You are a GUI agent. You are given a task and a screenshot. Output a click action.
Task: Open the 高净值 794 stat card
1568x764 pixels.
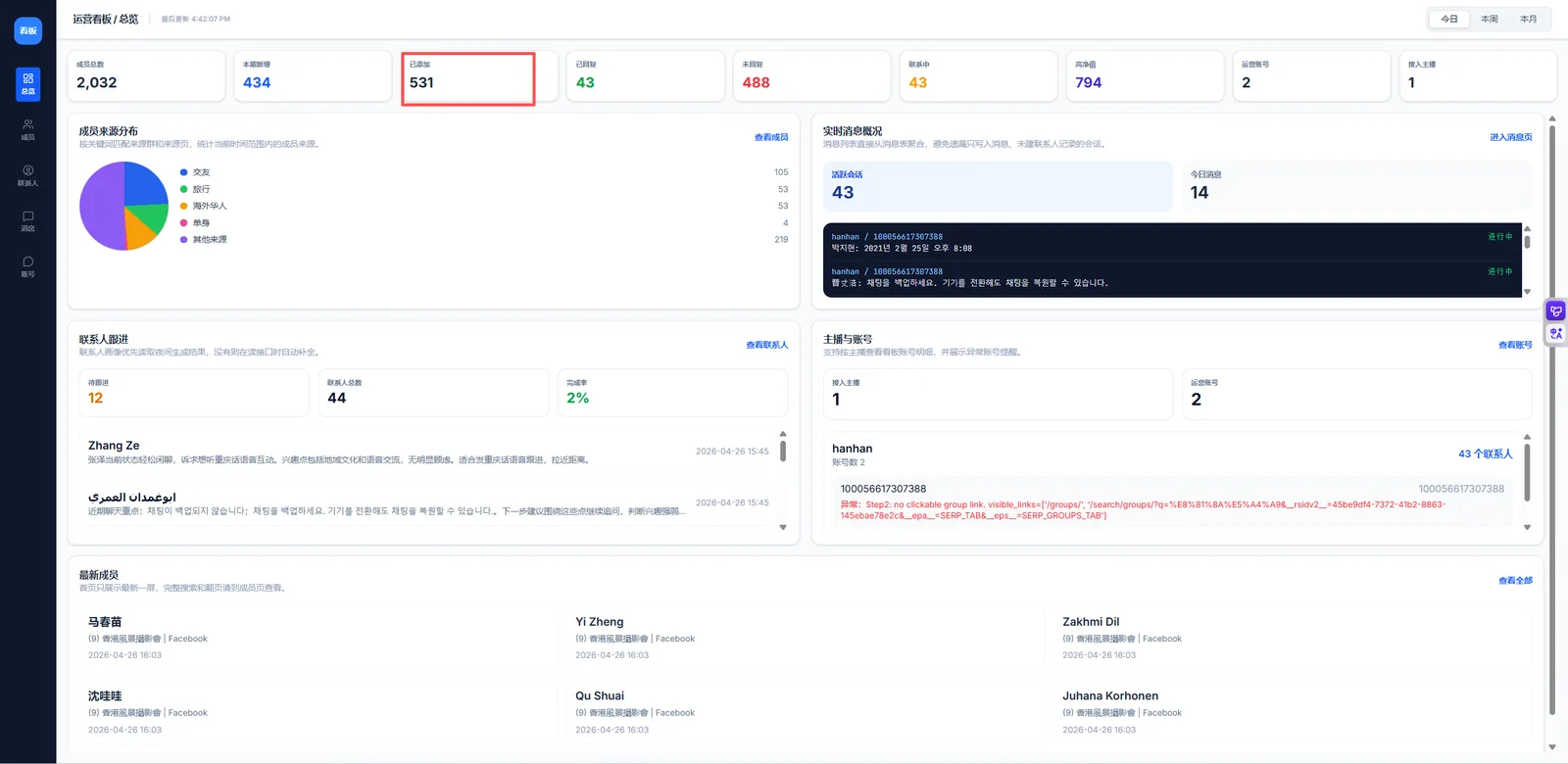(1145, 75)
